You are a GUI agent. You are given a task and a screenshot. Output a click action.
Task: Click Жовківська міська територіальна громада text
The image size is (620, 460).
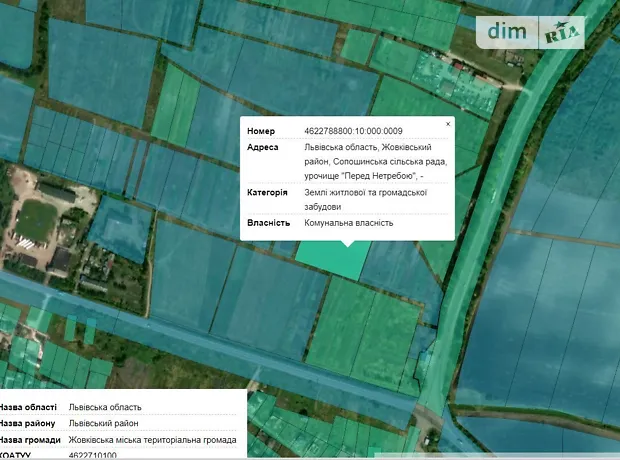(x=152, y=439)
